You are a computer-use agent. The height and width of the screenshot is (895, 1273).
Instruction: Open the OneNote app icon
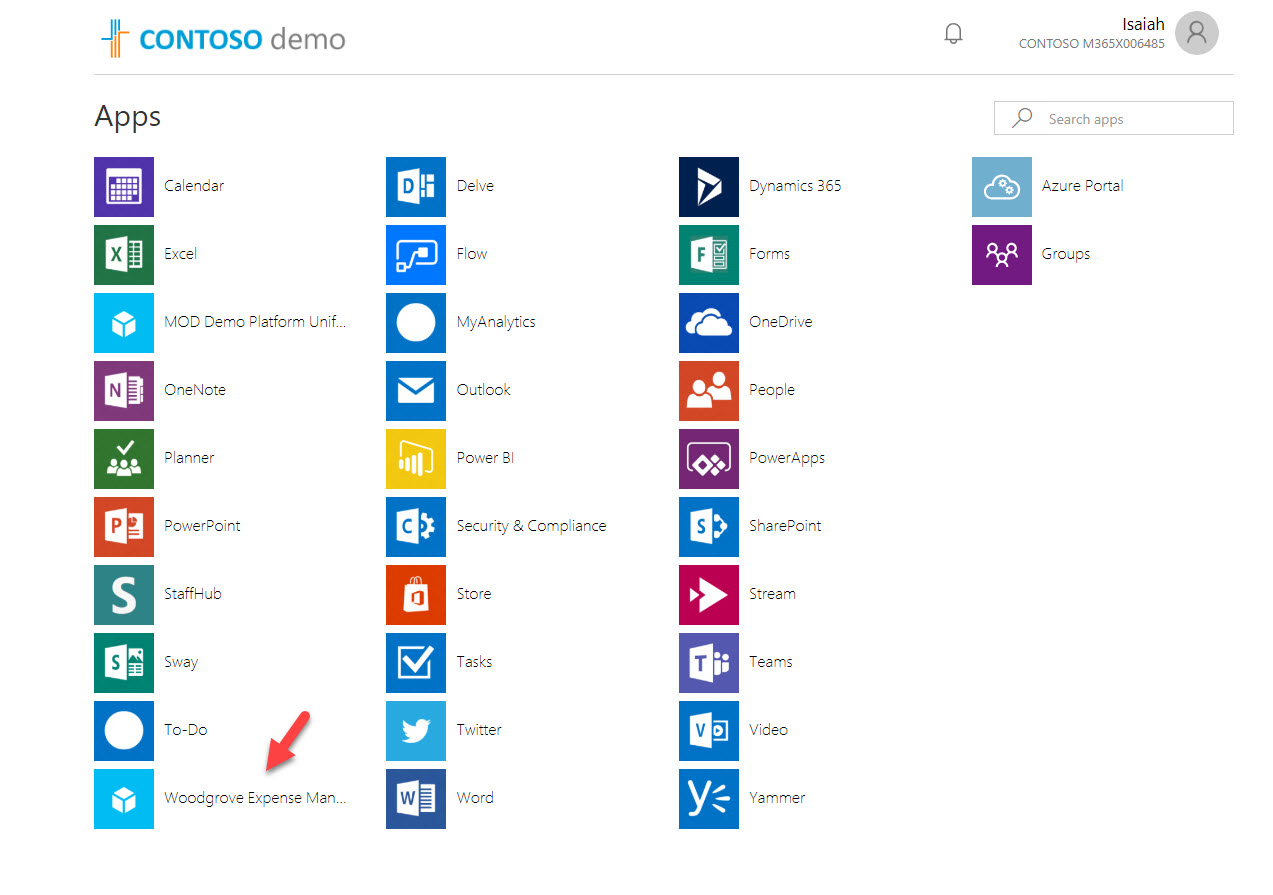(x=124, y=390)
